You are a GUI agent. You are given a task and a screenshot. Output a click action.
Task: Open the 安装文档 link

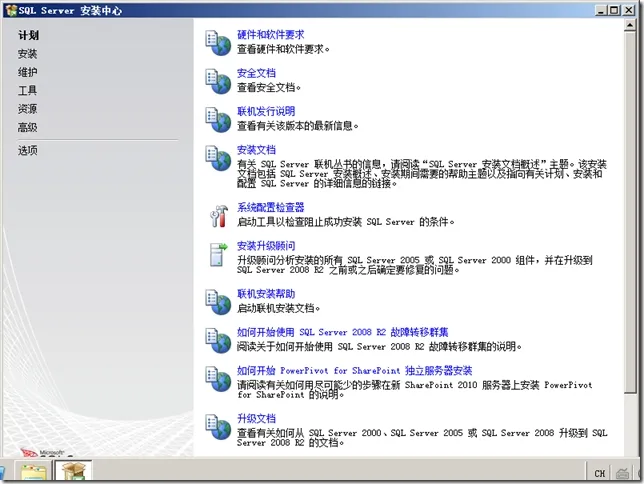[256, 150]
